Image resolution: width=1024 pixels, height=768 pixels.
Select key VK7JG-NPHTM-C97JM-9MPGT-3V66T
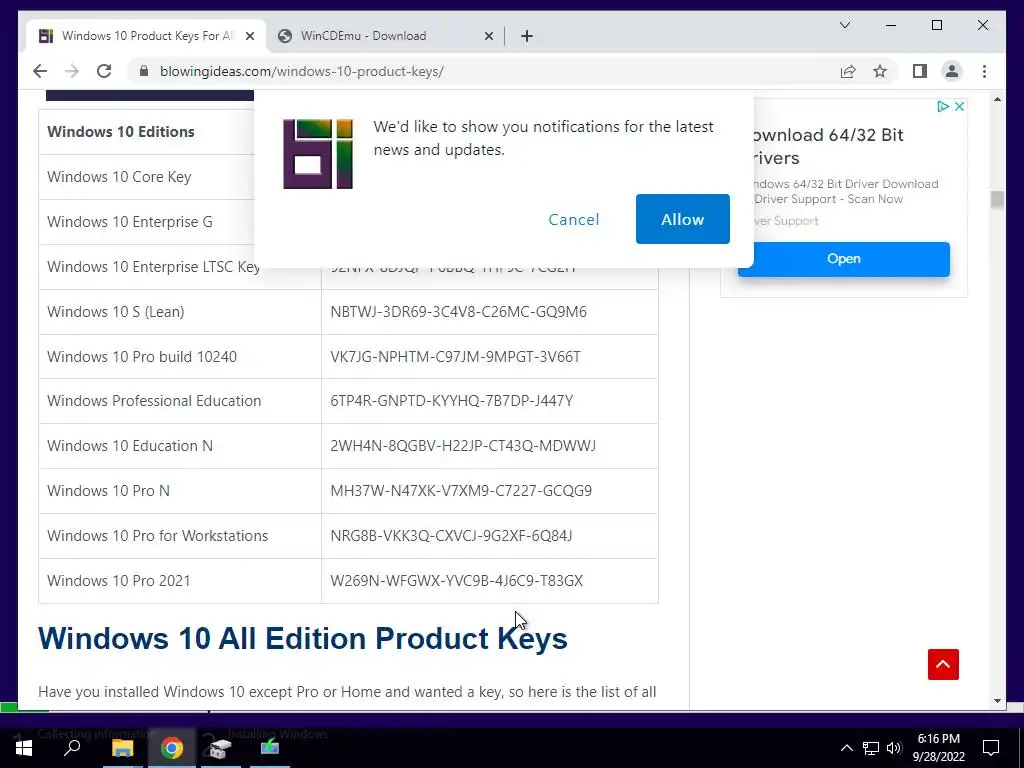(x=455, y=357)
